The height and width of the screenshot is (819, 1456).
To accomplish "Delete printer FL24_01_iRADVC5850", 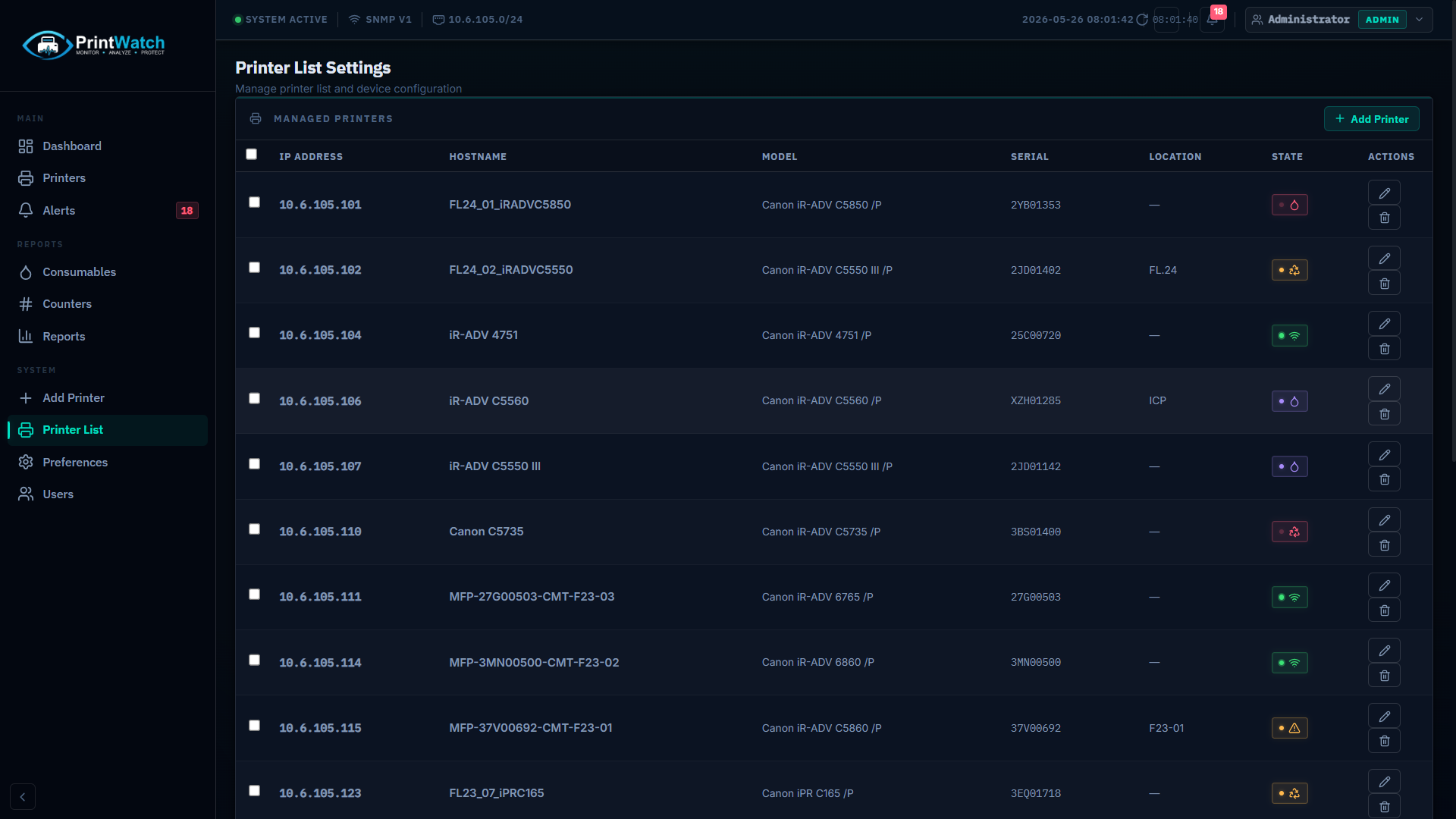I will (1384, 218).
